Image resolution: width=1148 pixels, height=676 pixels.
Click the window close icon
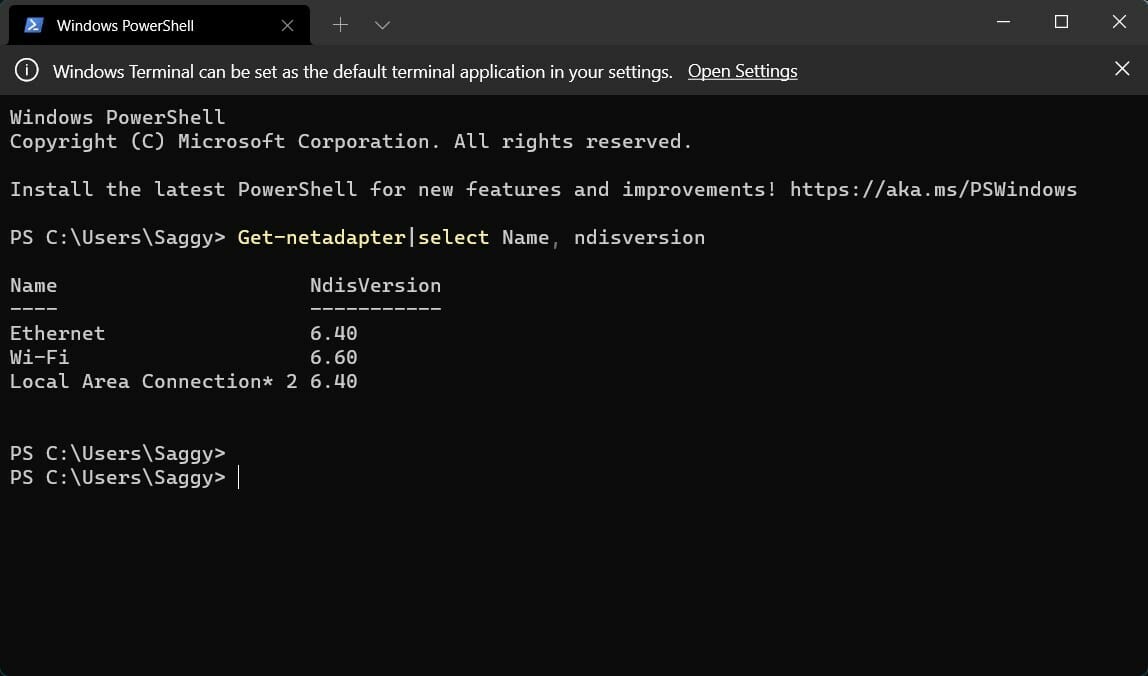point(1121,21)
